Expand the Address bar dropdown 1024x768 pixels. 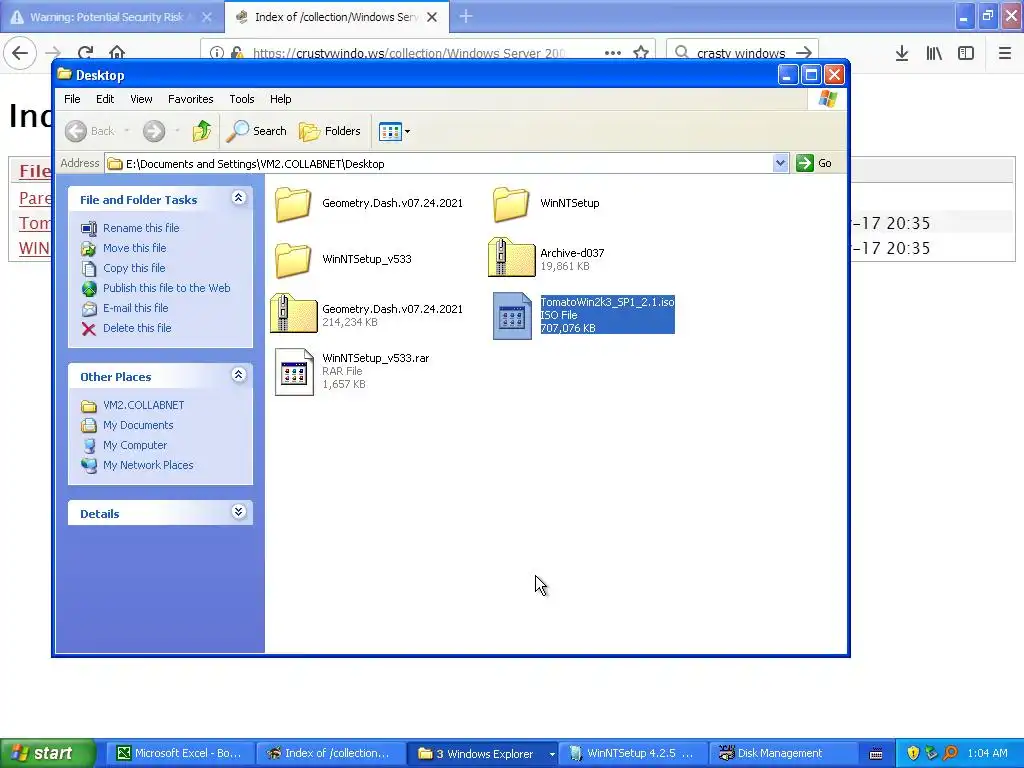click(x=780, y=163)
